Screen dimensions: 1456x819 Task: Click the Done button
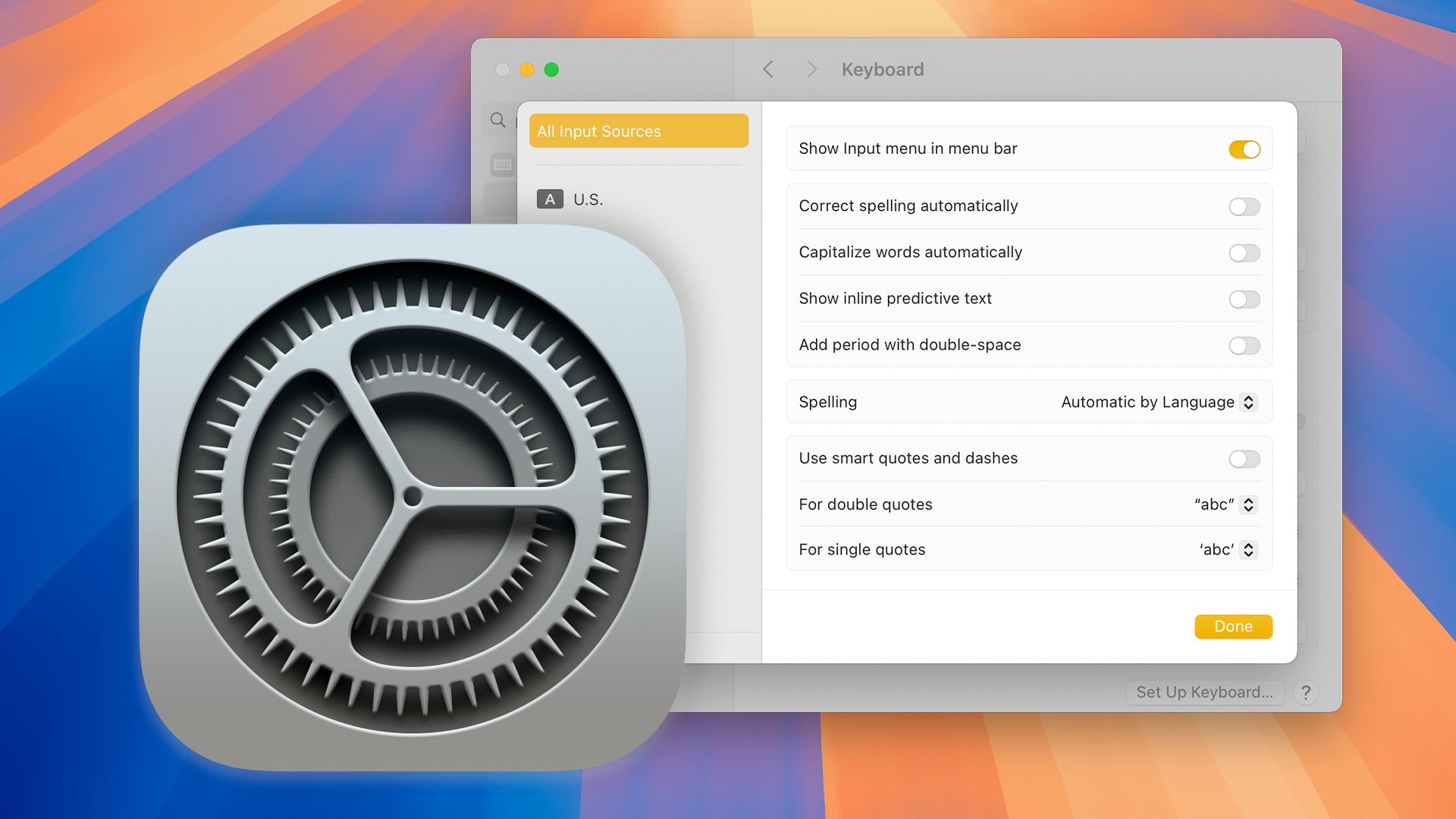pos(1233,626)
